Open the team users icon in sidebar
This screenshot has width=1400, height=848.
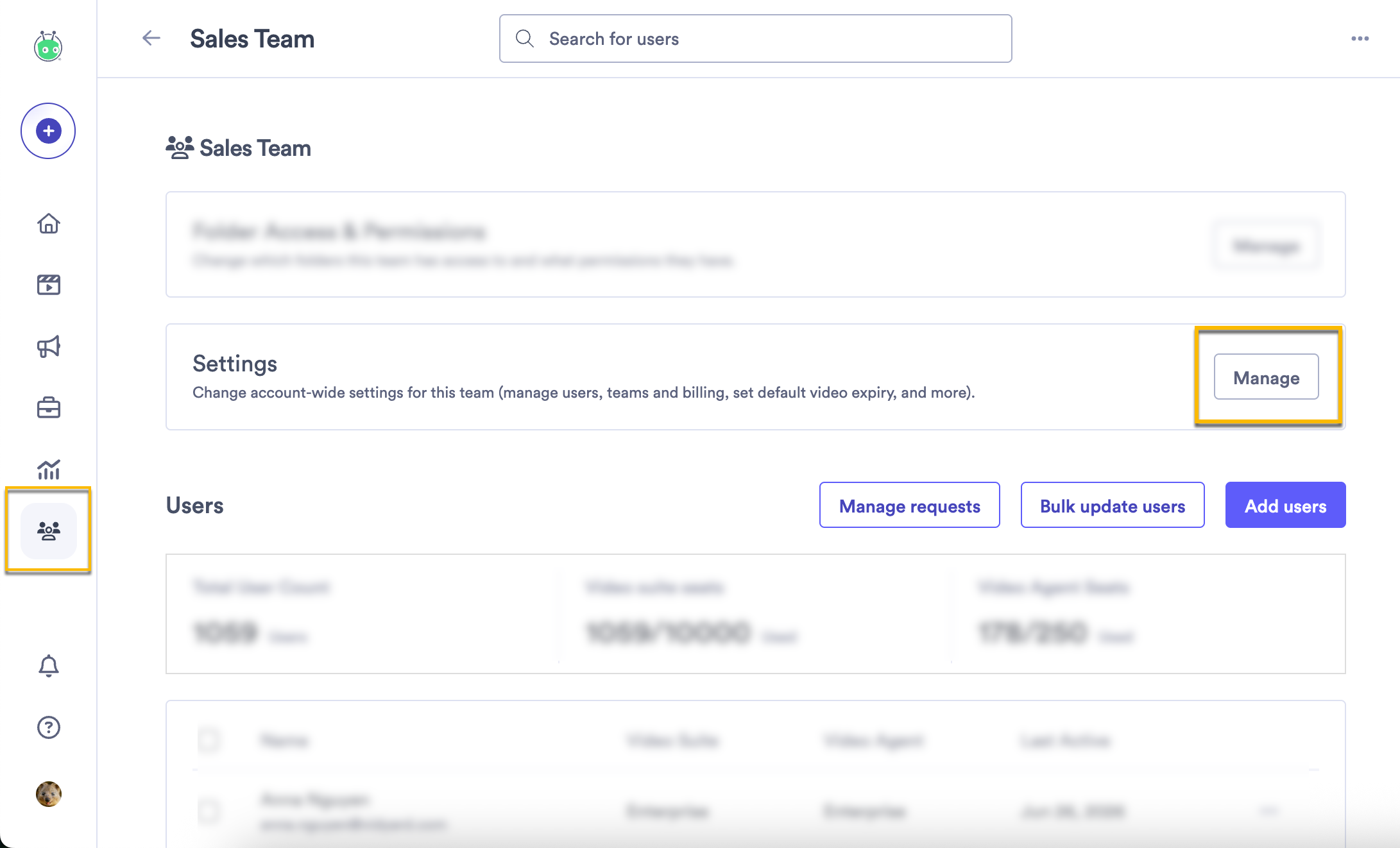[x=49, y=530]
